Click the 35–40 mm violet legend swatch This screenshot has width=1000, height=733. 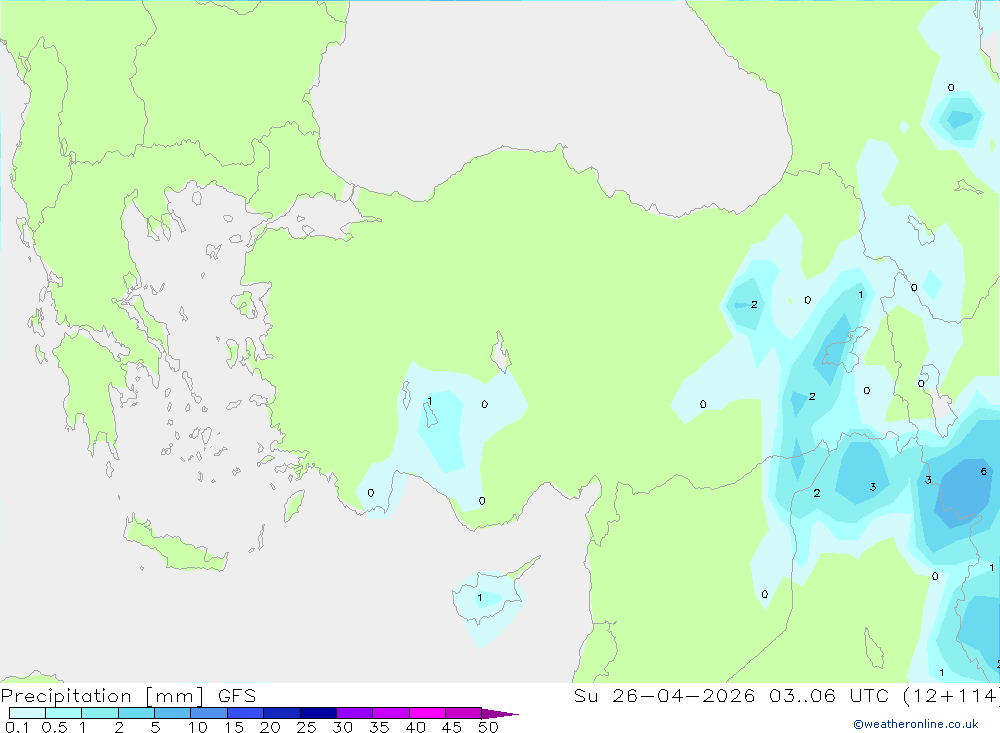[391, 713]
